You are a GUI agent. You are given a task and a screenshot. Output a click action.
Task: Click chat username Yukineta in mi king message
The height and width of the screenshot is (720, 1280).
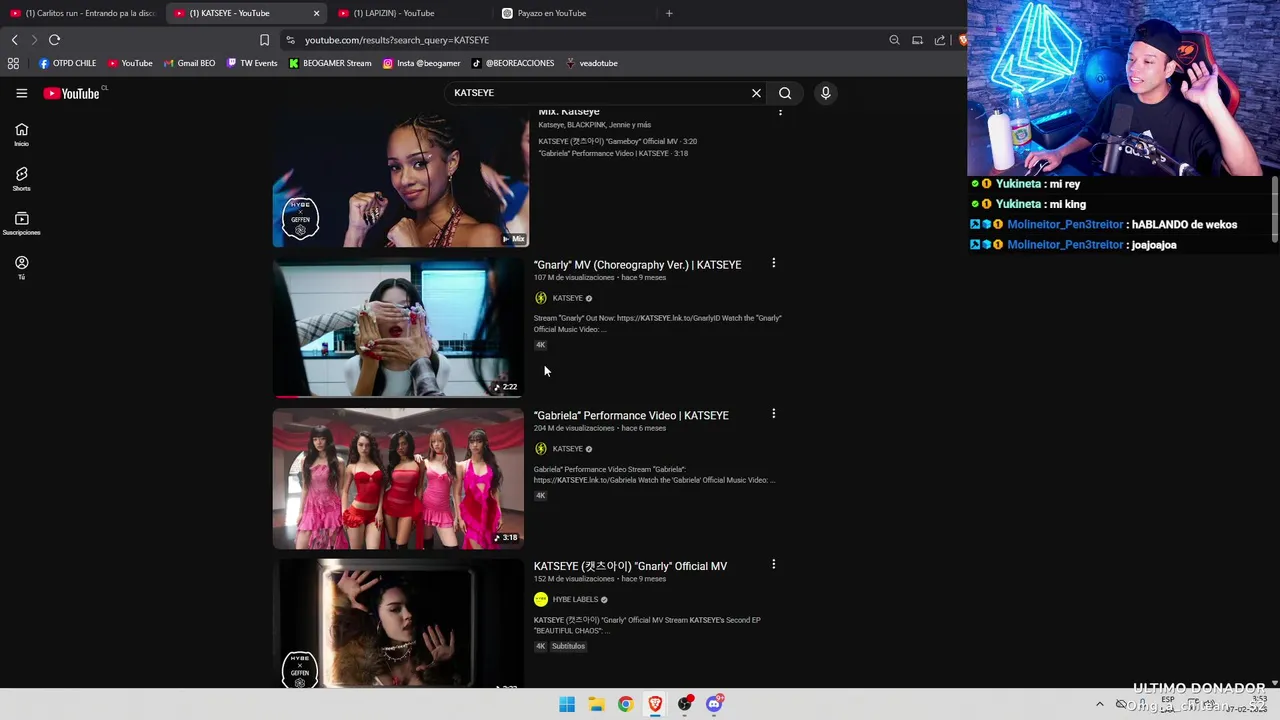(x=1018, y=204)
